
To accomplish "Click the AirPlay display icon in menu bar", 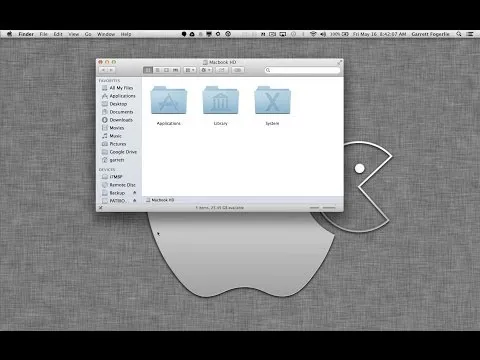I will [x=283, y=34].
